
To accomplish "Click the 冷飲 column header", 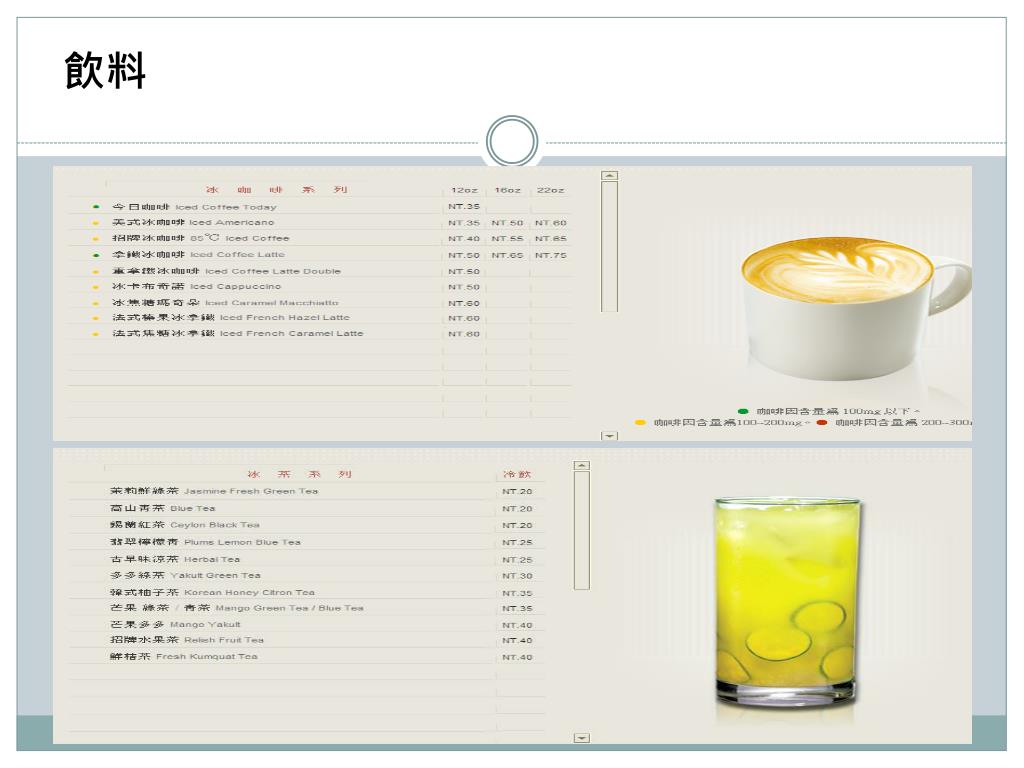I will [x=517, y=474].
